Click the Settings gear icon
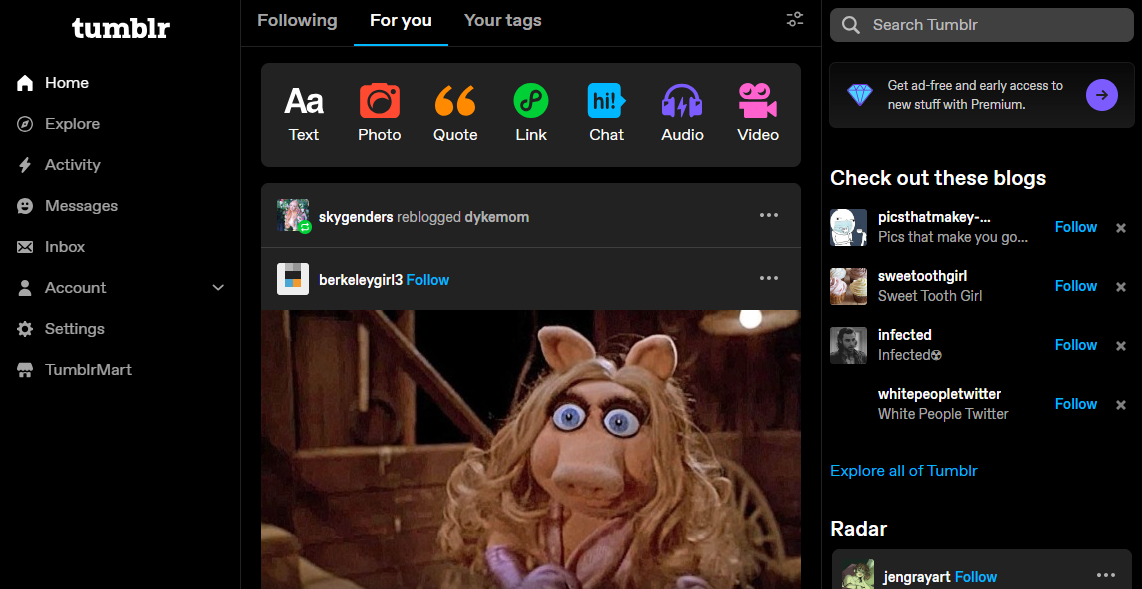The height and width of the screenshot is (589, 1142). (25, 329)
